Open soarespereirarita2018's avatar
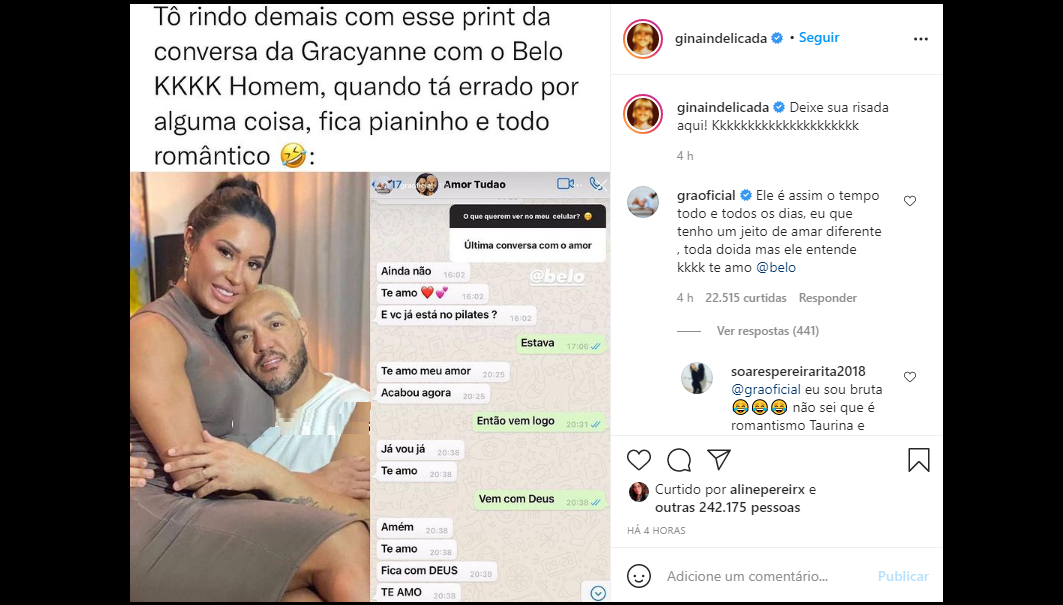 coord(697,378)
